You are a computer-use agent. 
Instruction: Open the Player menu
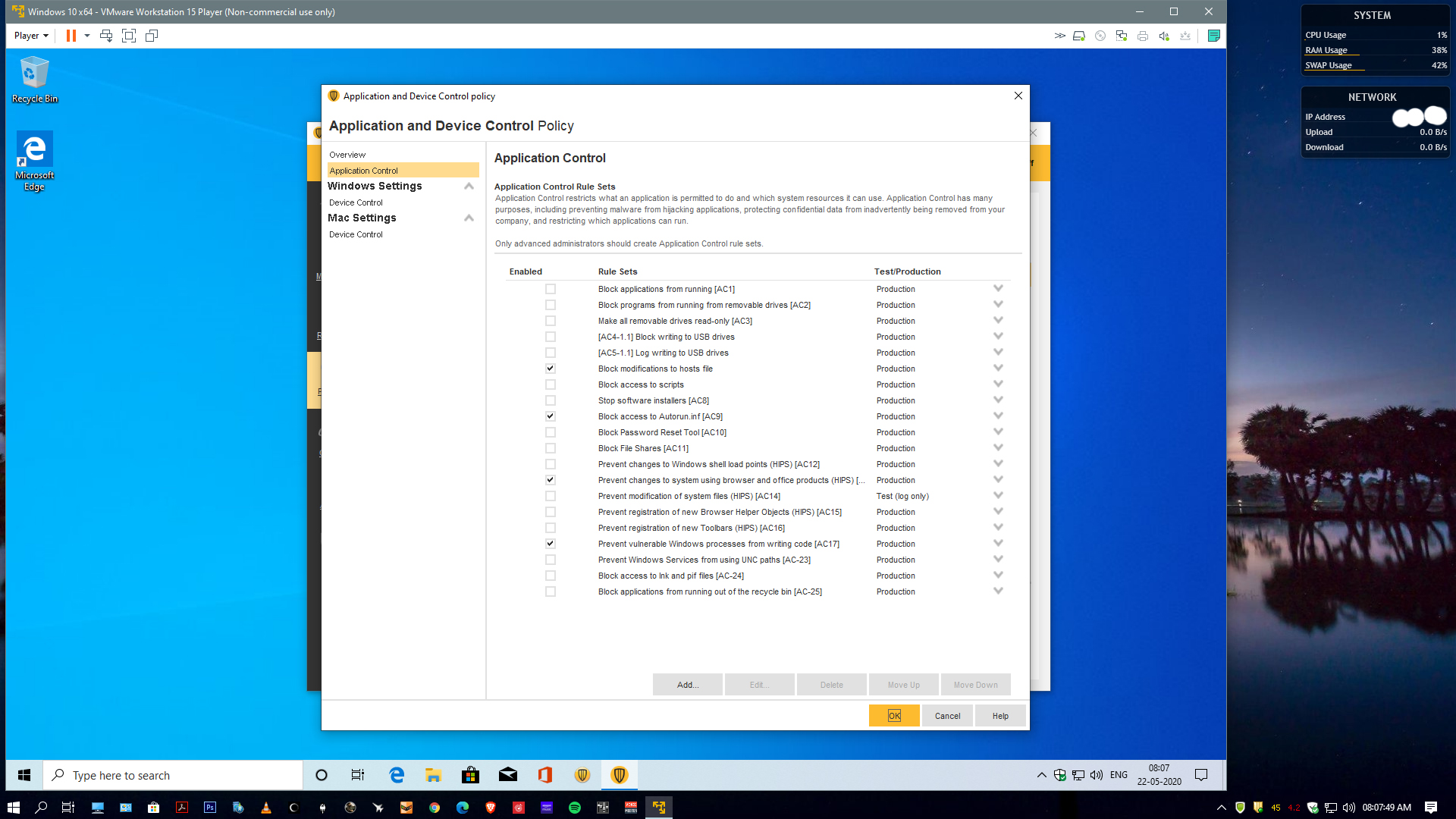[31, 36]
